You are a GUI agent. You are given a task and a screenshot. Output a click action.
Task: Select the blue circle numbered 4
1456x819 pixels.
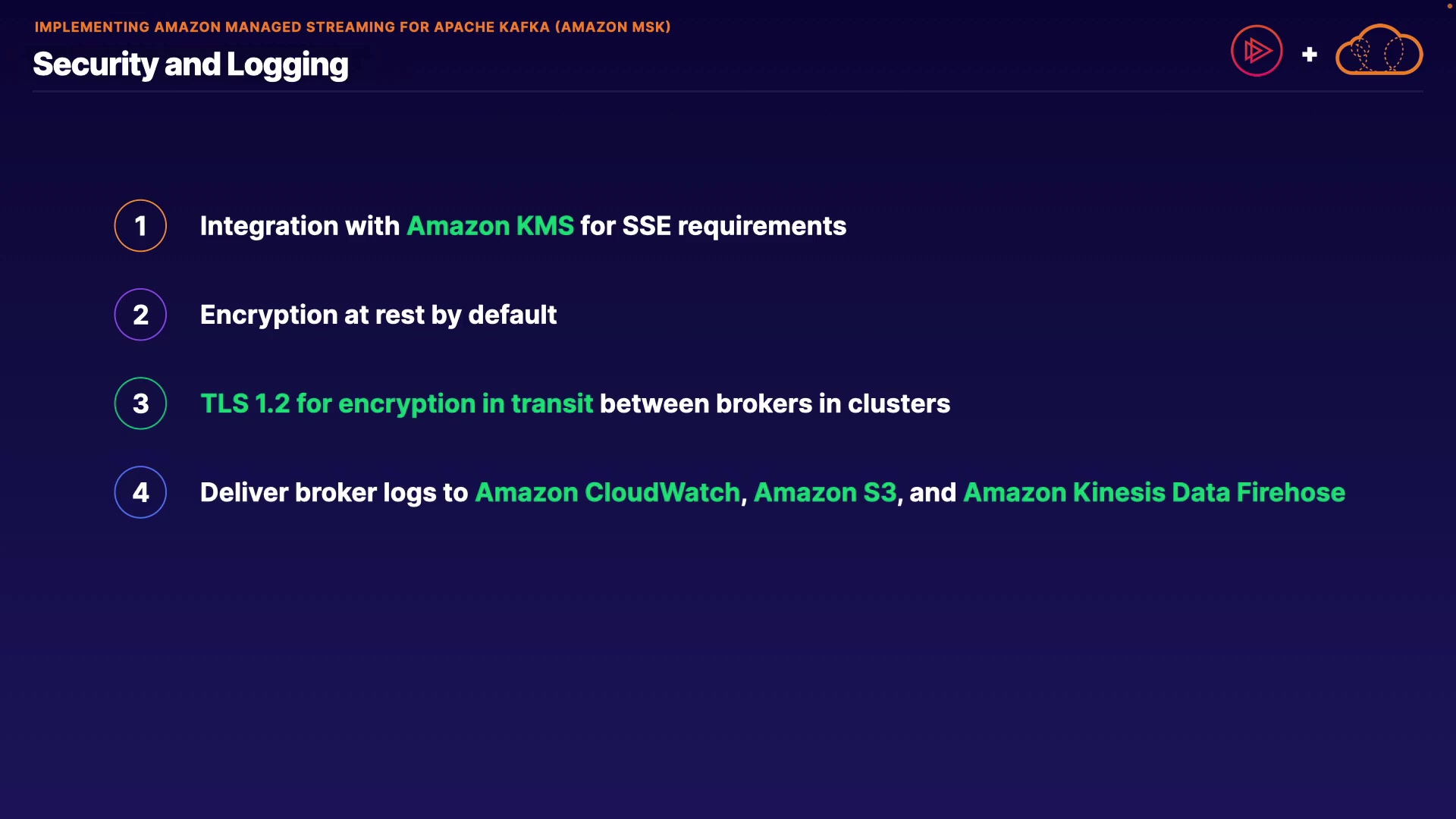[x=140, y=492]
